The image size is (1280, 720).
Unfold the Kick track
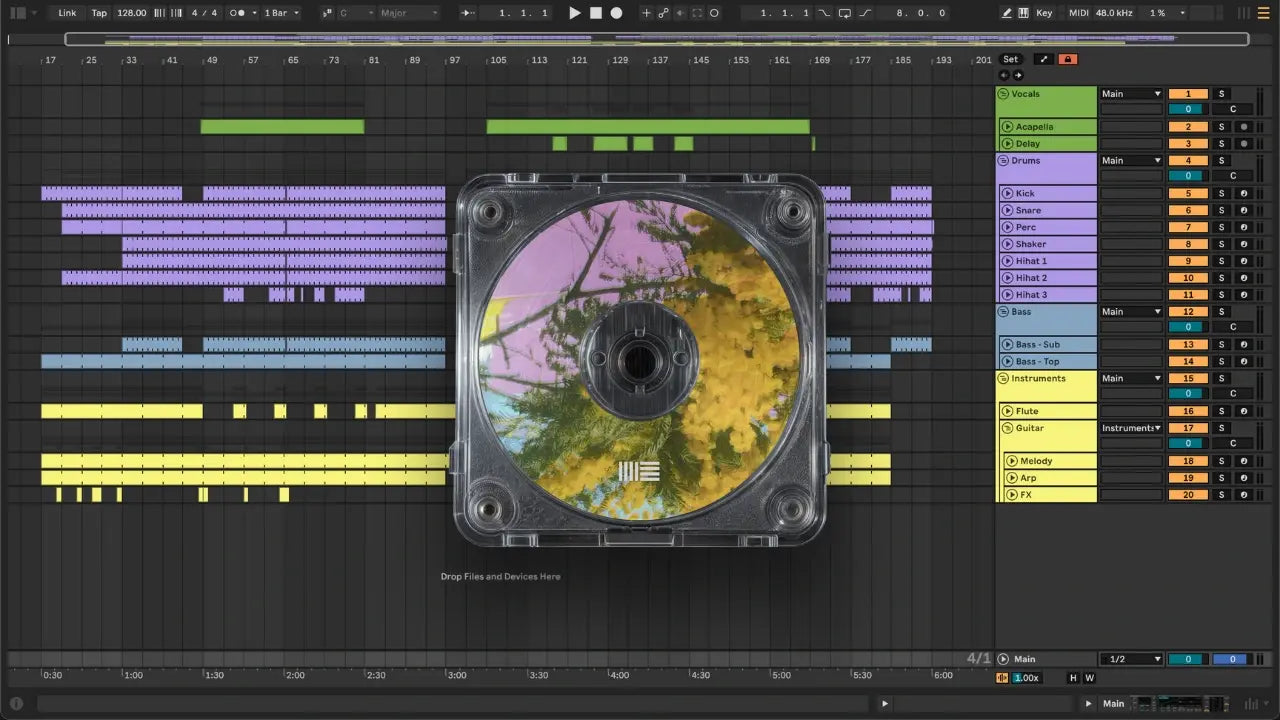click(1008, 193)
